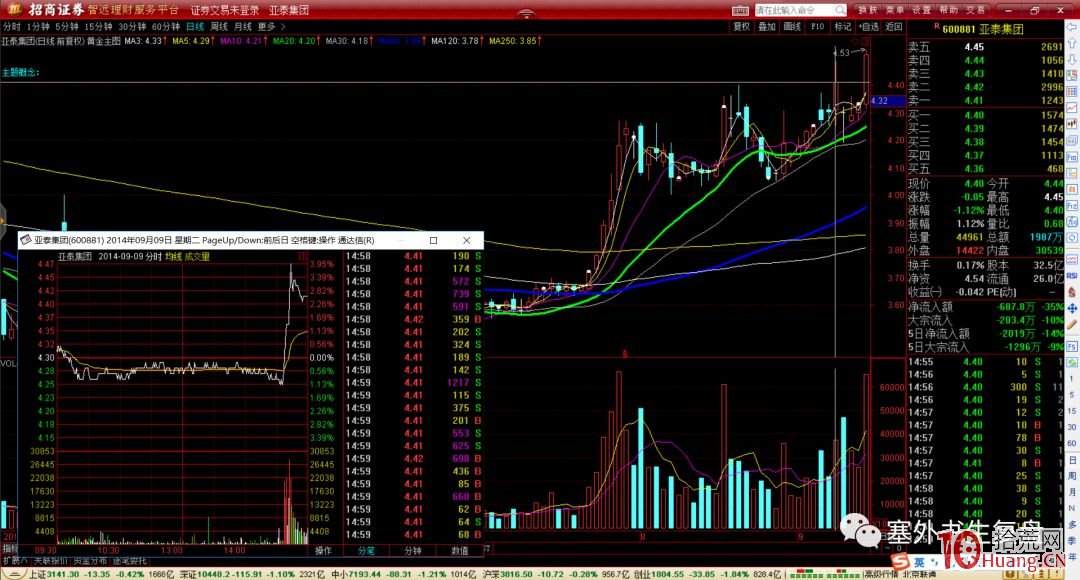Click the 叠加 overlay toolbar button
Image resolution: width=1080 pixels, height=580 pixels.
[767, 27]
